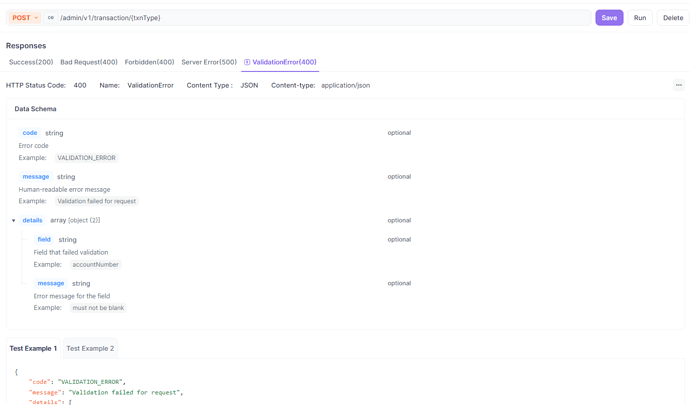The width and height of the screenshot is (690, 405).
Task: Switch to the Success(200) response tab
Action: click(31, 62)
